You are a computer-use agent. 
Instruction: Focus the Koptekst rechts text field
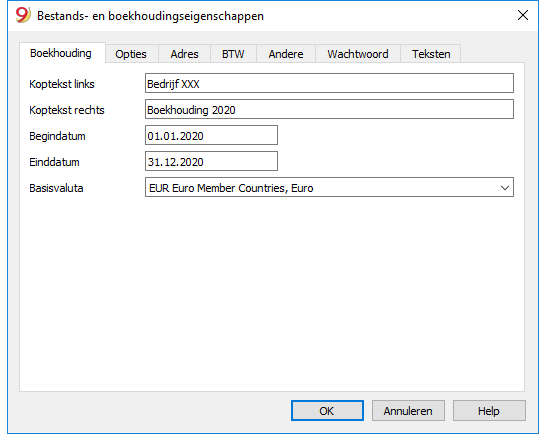click(x=329, y=109)
